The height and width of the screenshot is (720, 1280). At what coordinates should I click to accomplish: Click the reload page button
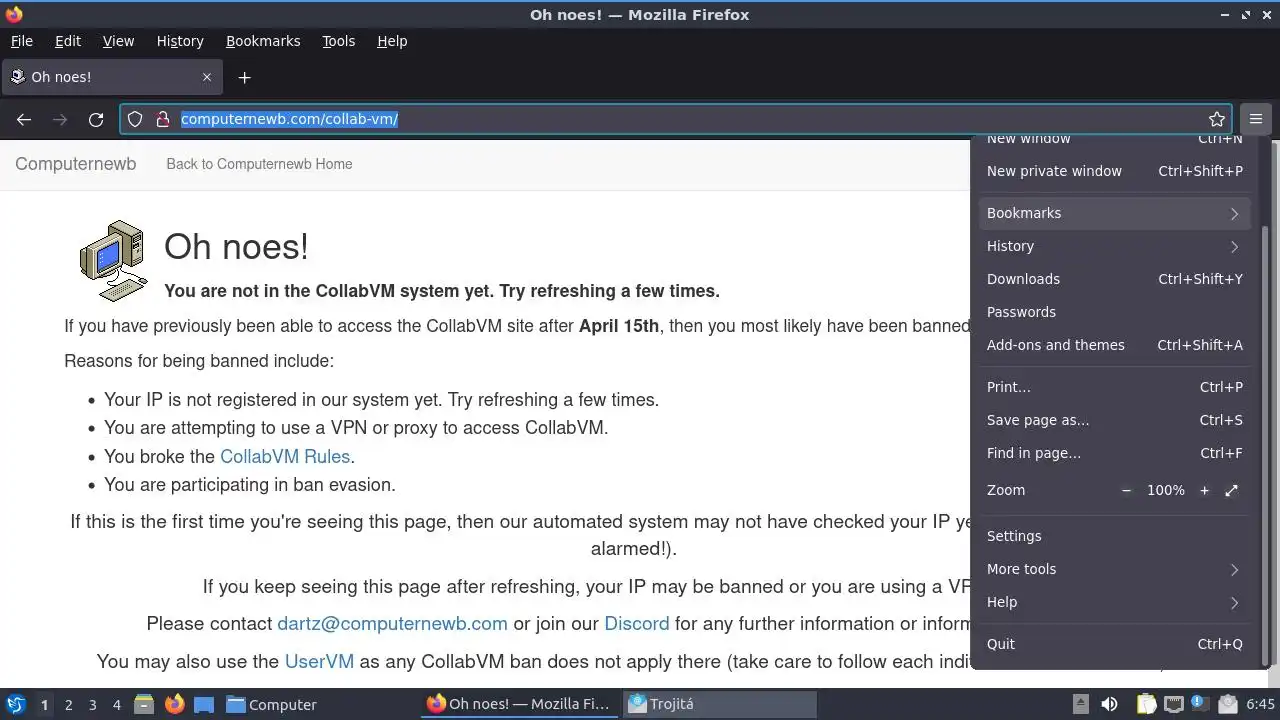click(96, 119)
